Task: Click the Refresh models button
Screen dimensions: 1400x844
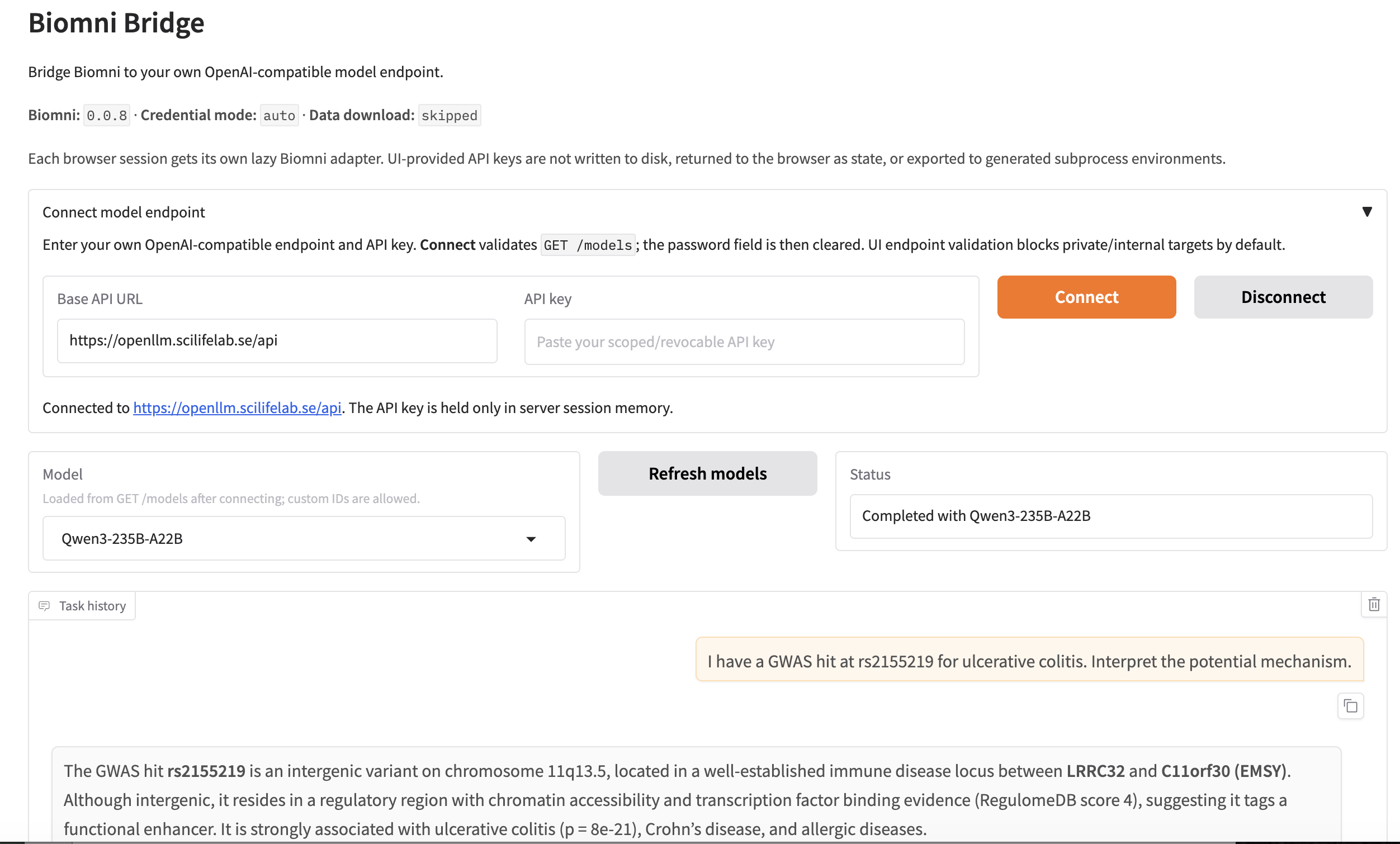Action: (707, 473)
